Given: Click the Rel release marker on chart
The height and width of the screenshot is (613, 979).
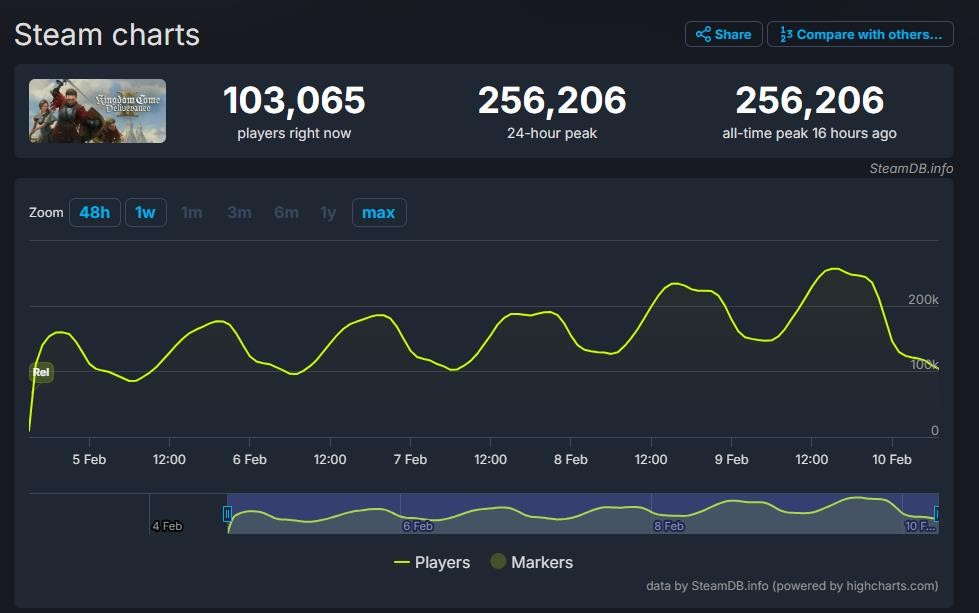Looking at the screenshot, I should tap(41, 372).
